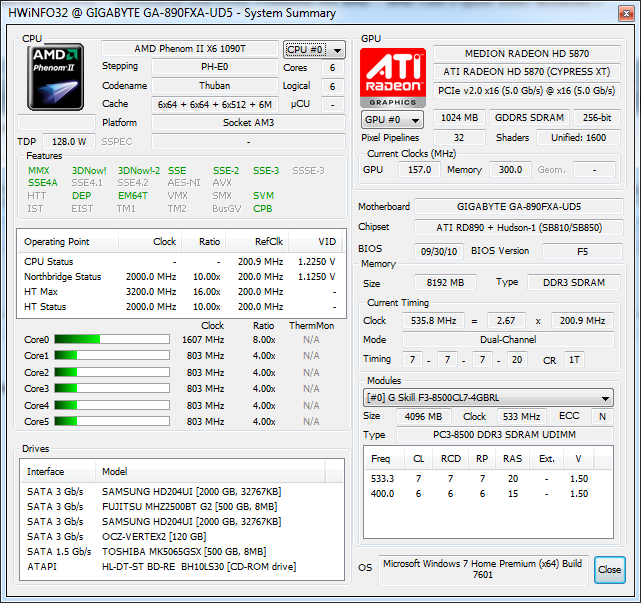Open the GPU #0 selector dropdown
This screenshot has width=641, height=603.
tap(392, 120)
